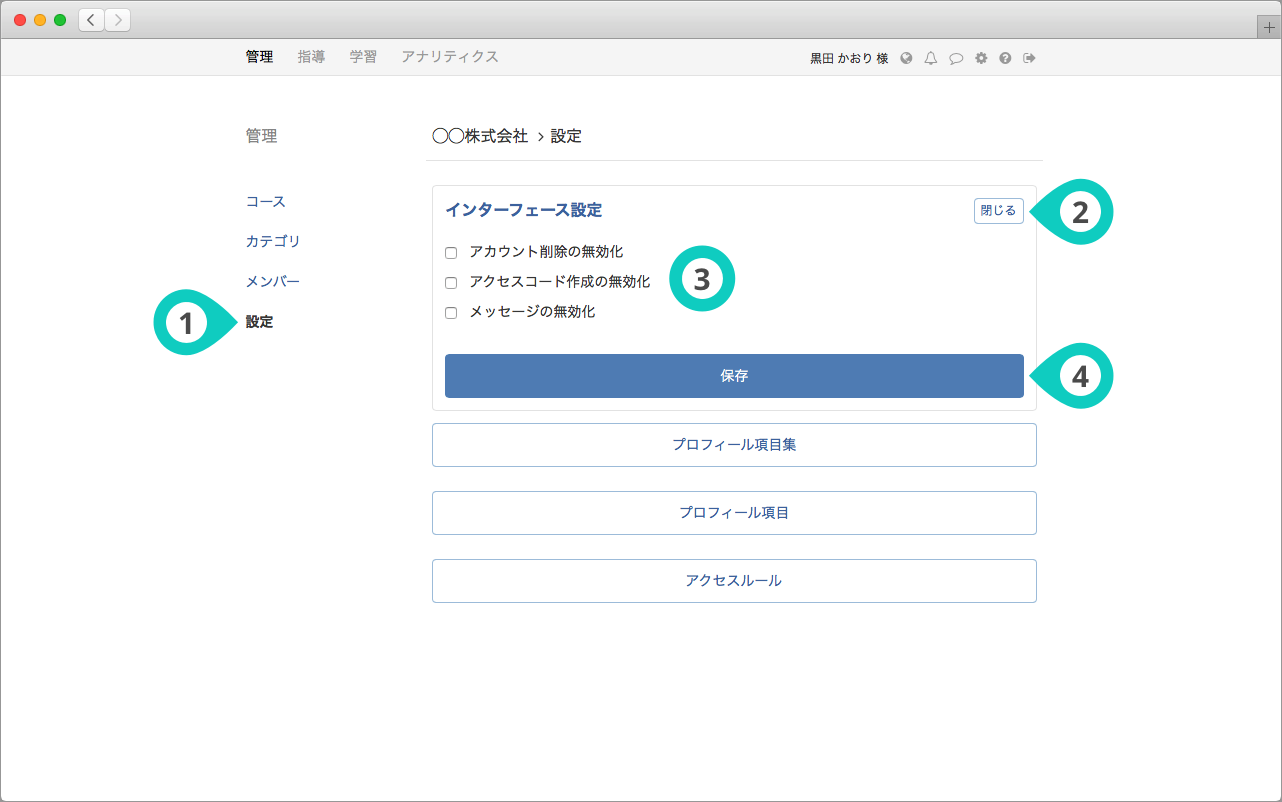Screen dimensions: 1282x802
Task: Toggle メッセージの無効化 checkbox
Action: [451, 313]
